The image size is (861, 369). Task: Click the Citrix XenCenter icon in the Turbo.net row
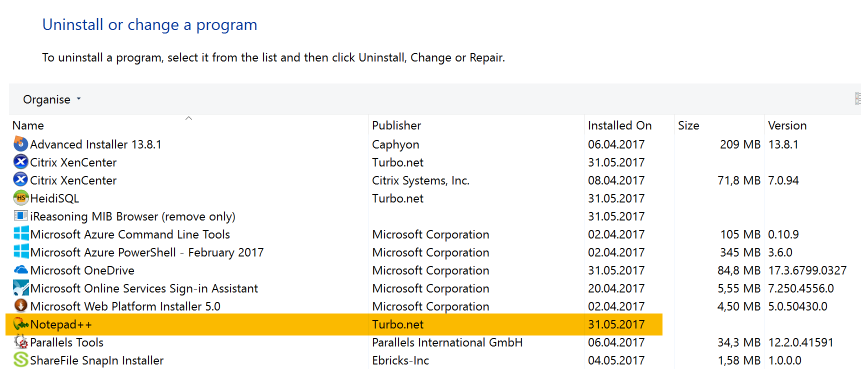pyautogui.click(x=20, y=163)
